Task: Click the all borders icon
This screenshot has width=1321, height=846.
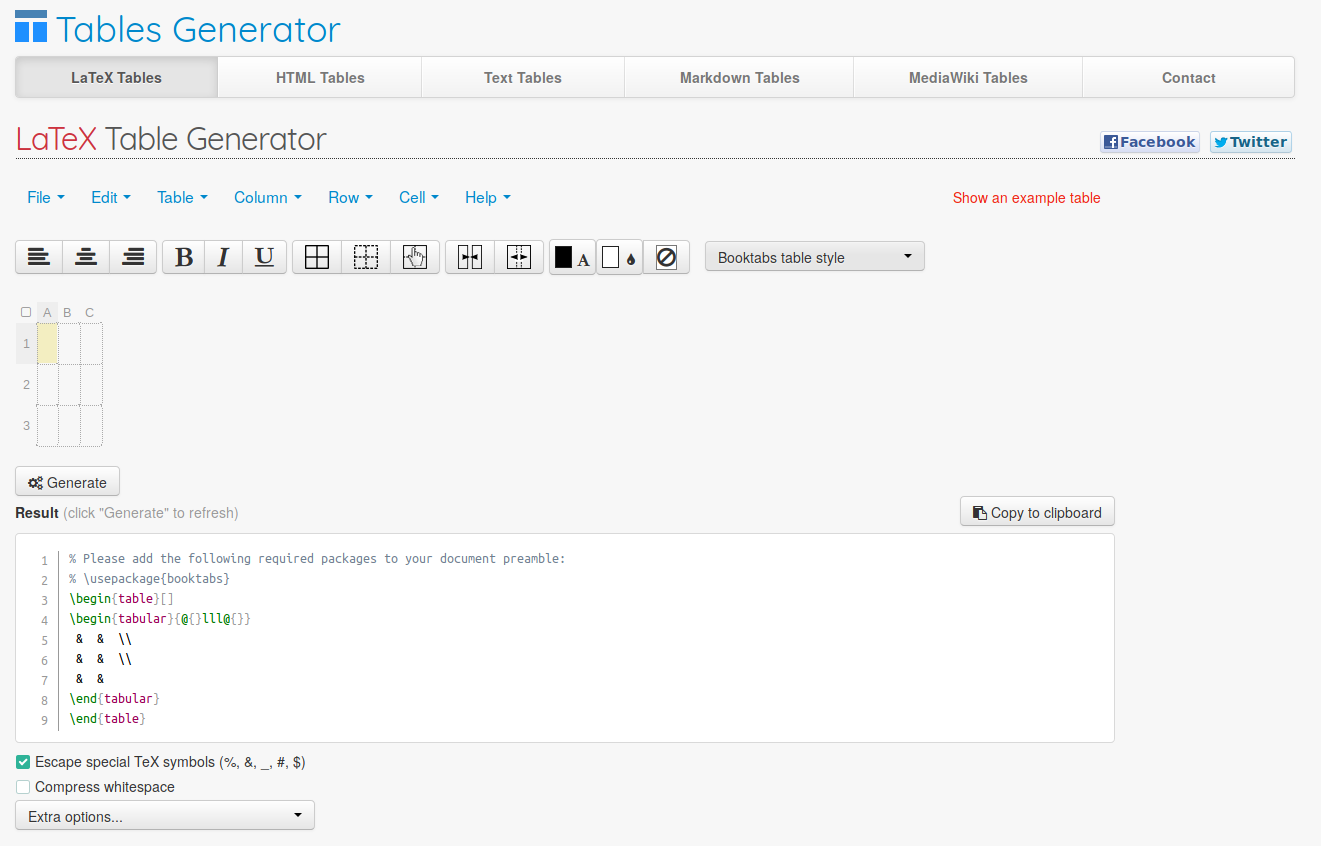Action: (x=317, y=257)
